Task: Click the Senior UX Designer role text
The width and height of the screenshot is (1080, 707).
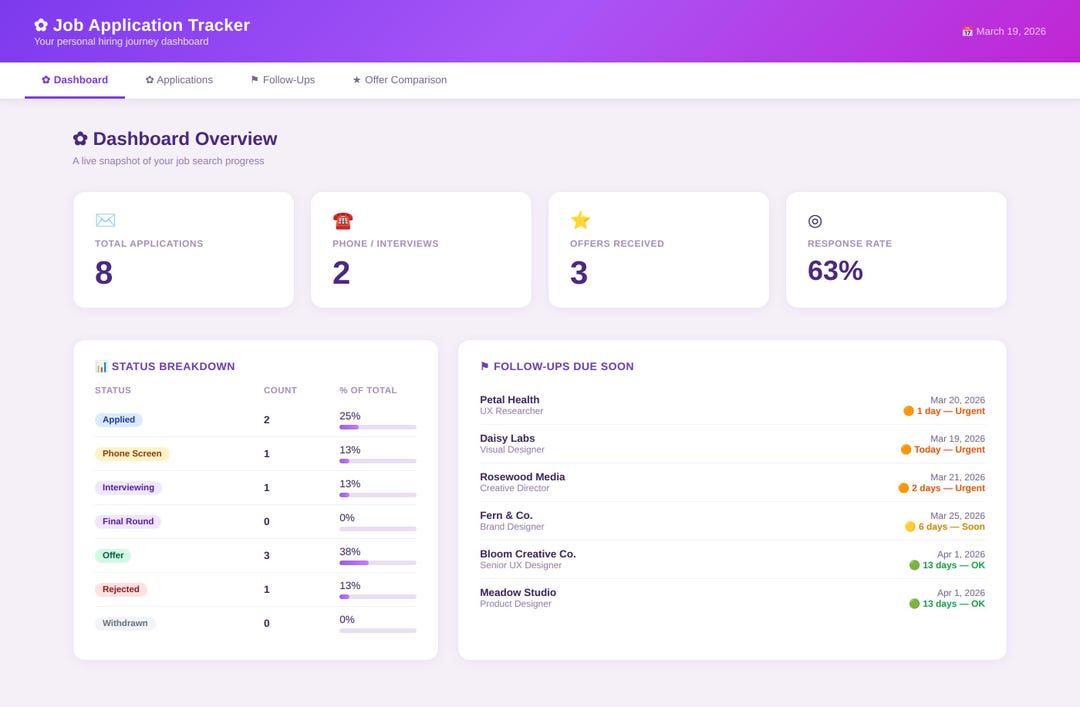Action: click(521, 565)
